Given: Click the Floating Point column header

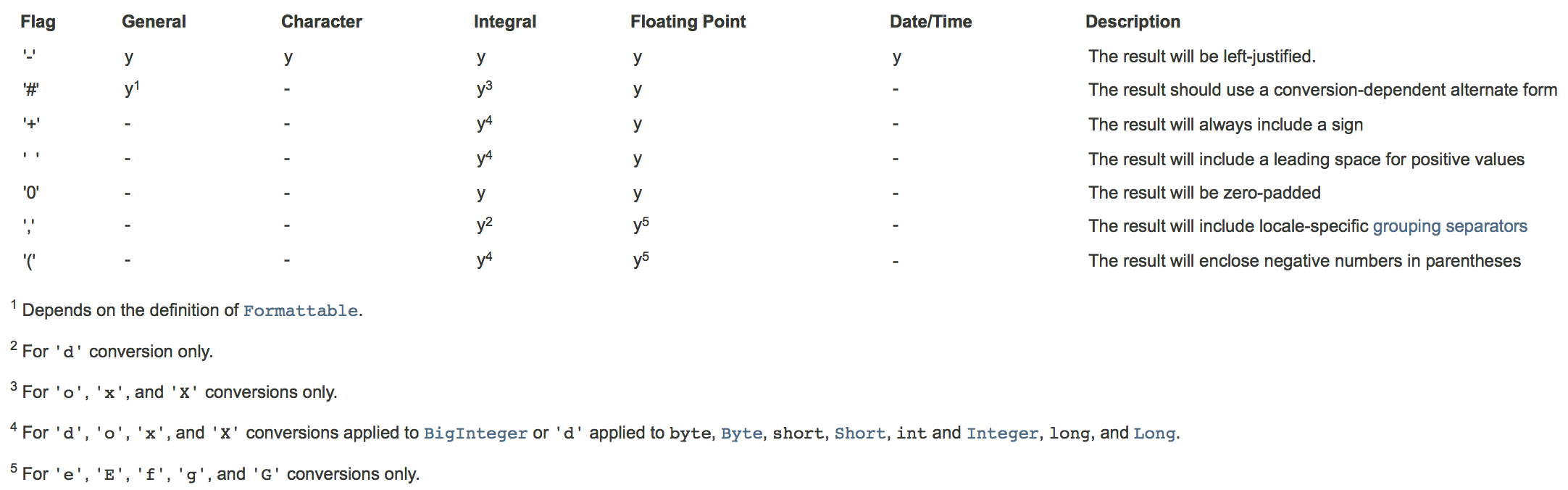Looking at the screenshot, I should click(688, 22).
